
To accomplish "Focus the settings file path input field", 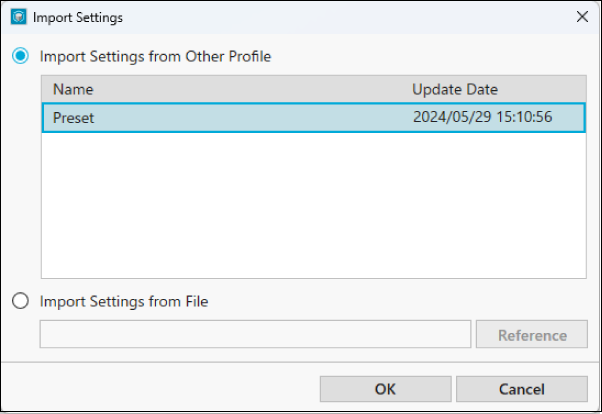I will [x=255, y=334].
